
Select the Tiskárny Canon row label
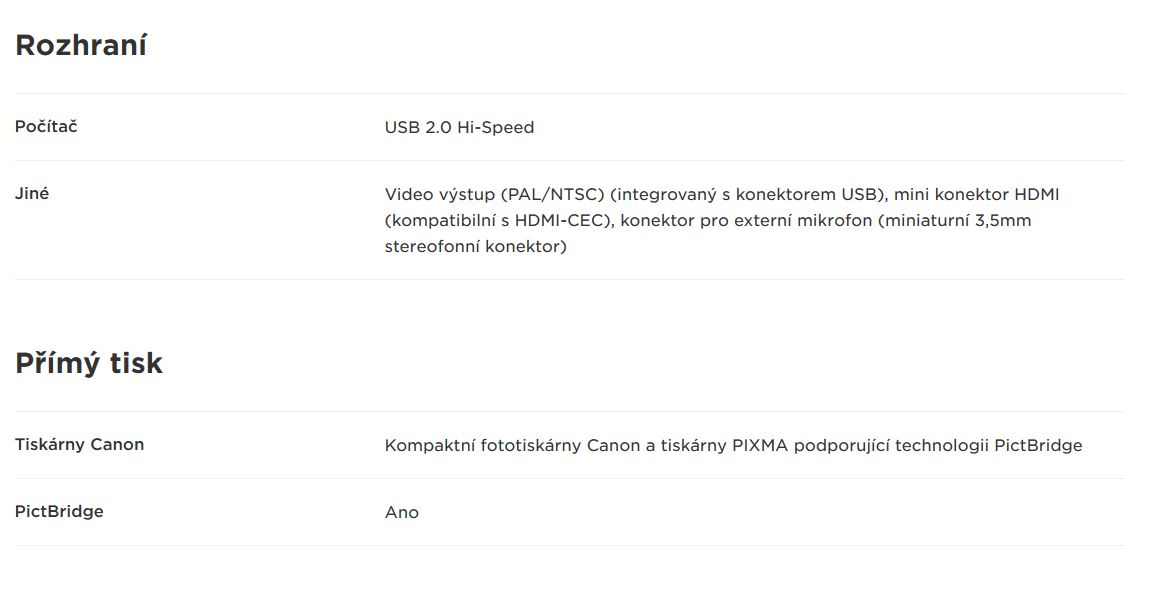point(80,445)
